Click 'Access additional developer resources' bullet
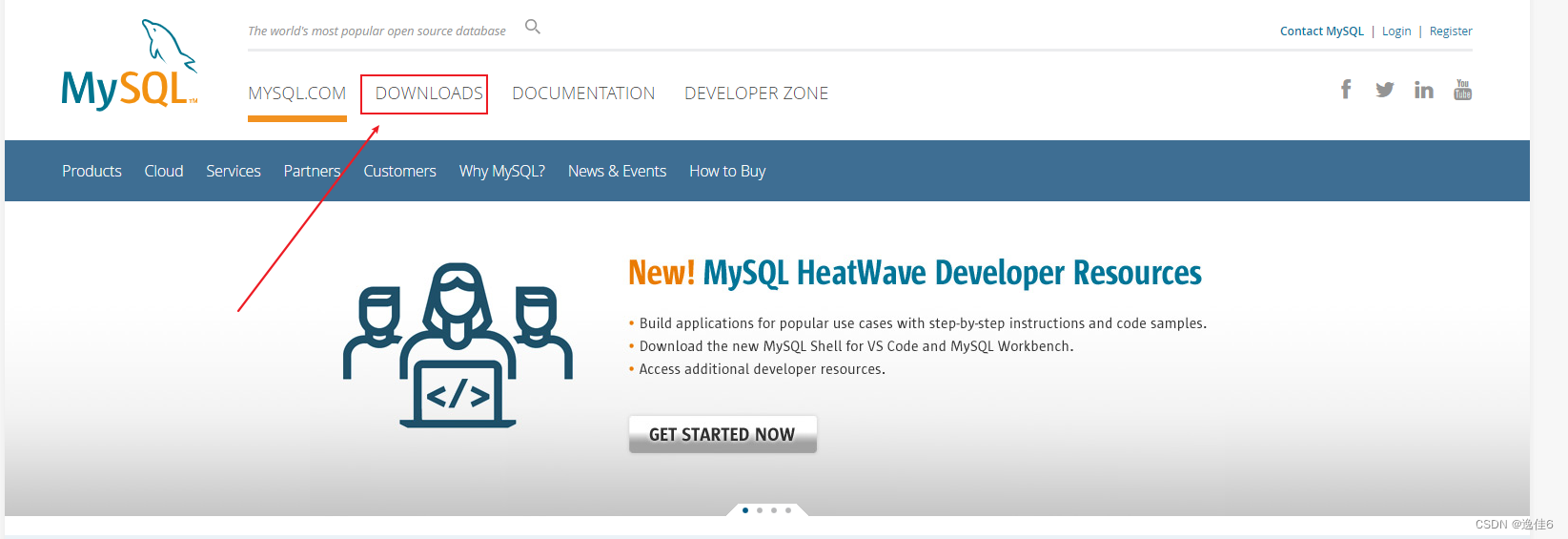This screenshot has width=1568, height=539. (762, 369)
